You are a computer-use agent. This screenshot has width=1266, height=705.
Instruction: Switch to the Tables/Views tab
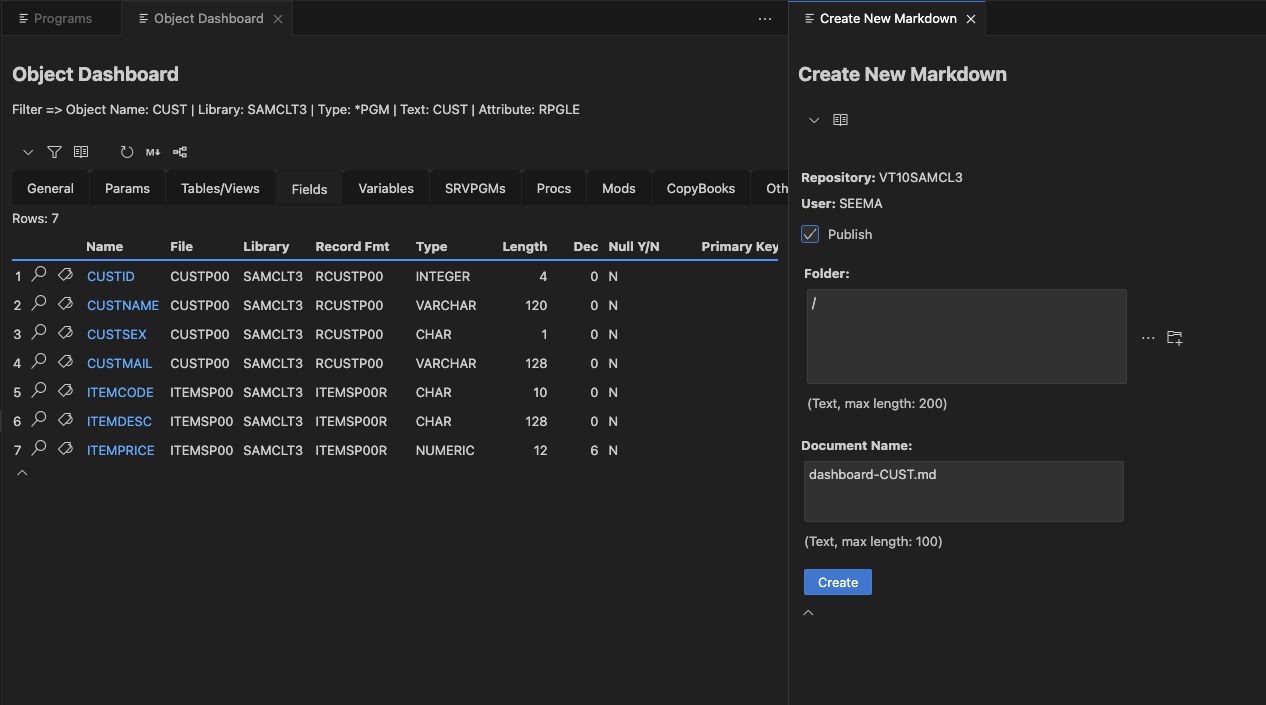[220, 188]
